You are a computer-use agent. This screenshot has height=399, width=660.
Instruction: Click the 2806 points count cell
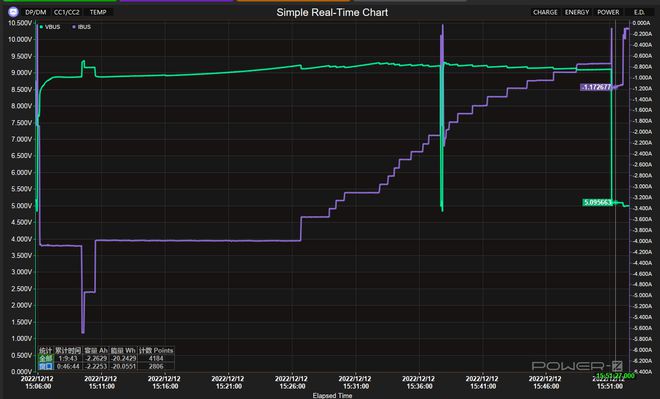pyautogui.click(x=156, y=366)
